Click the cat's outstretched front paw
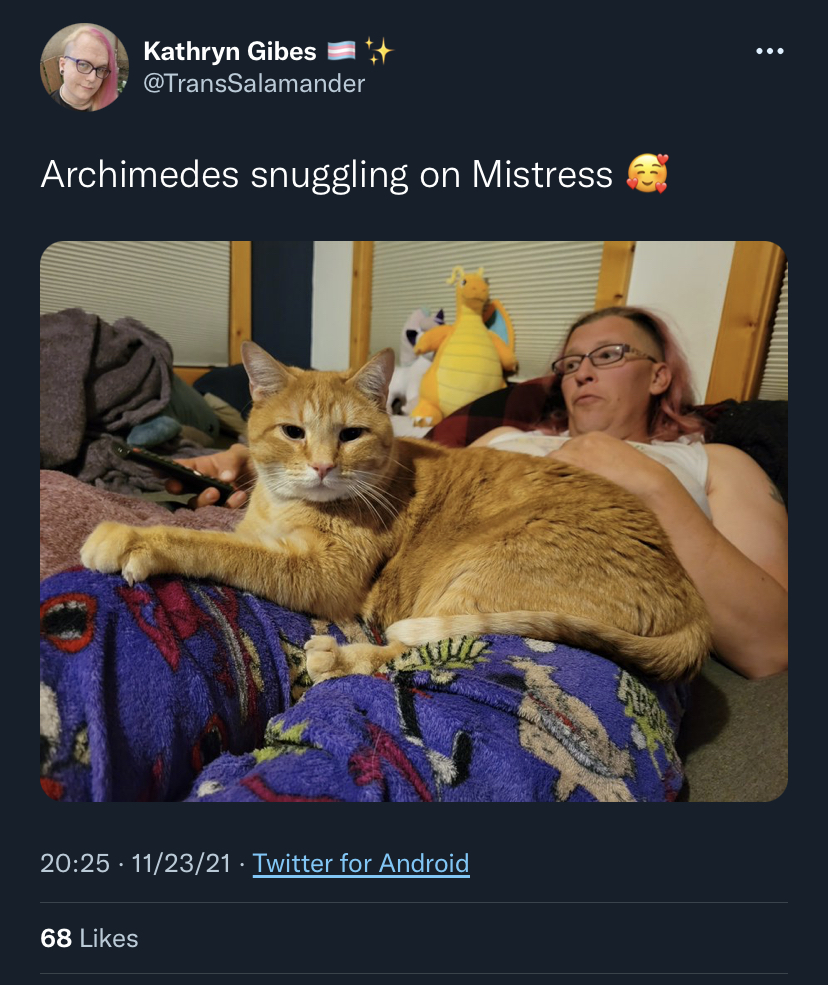828x985 pixels. click(x=116, y=552)
